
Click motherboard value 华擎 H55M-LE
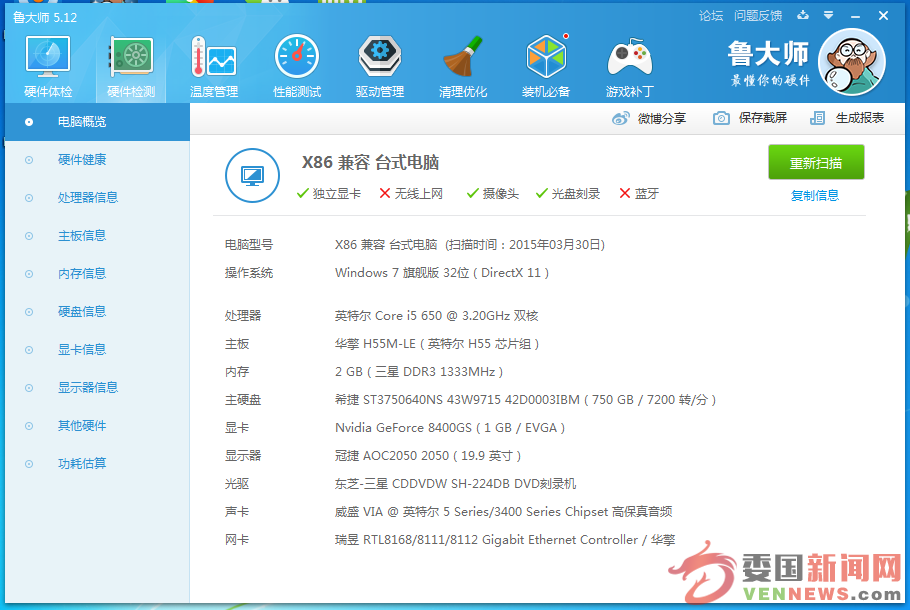click(x=437, y=344)
